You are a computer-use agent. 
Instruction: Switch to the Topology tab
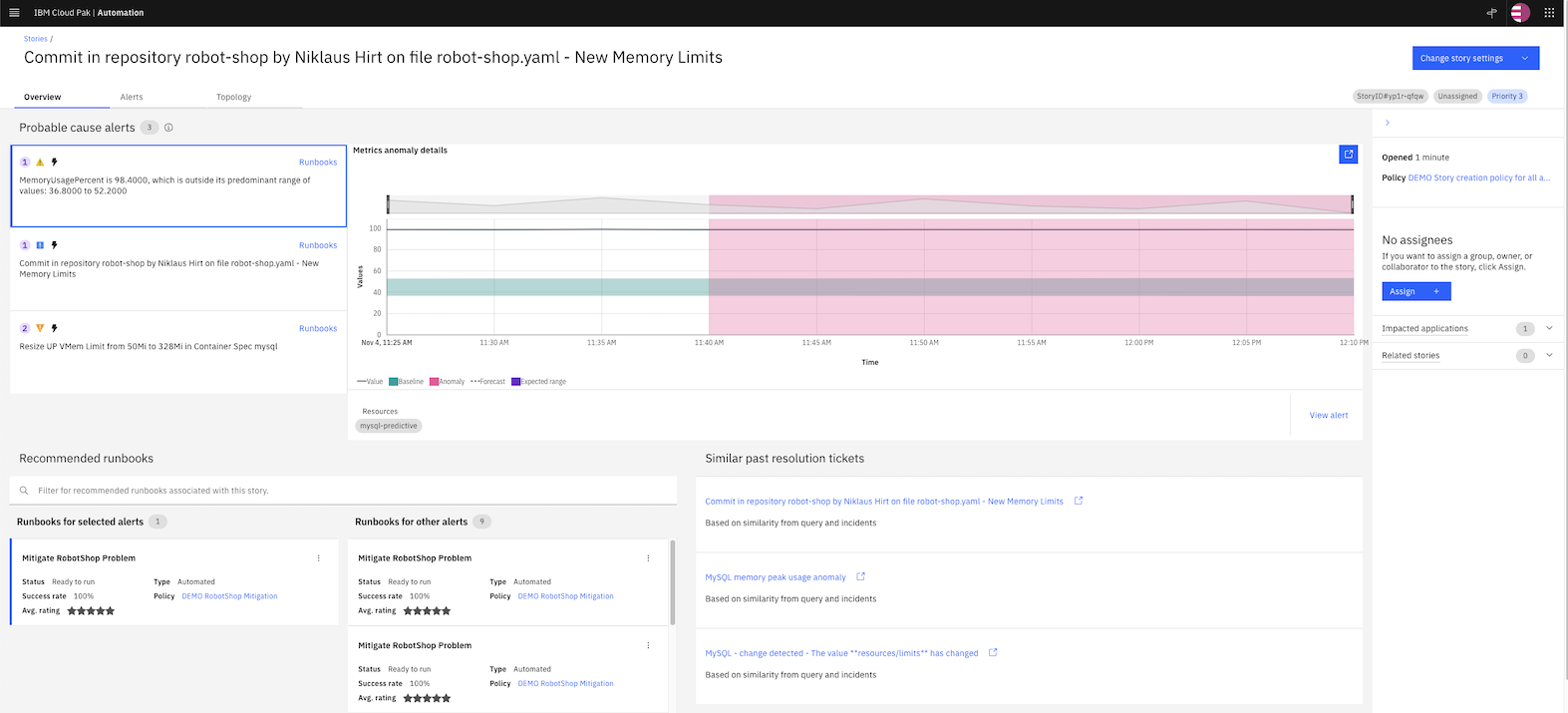coord(234,97)
